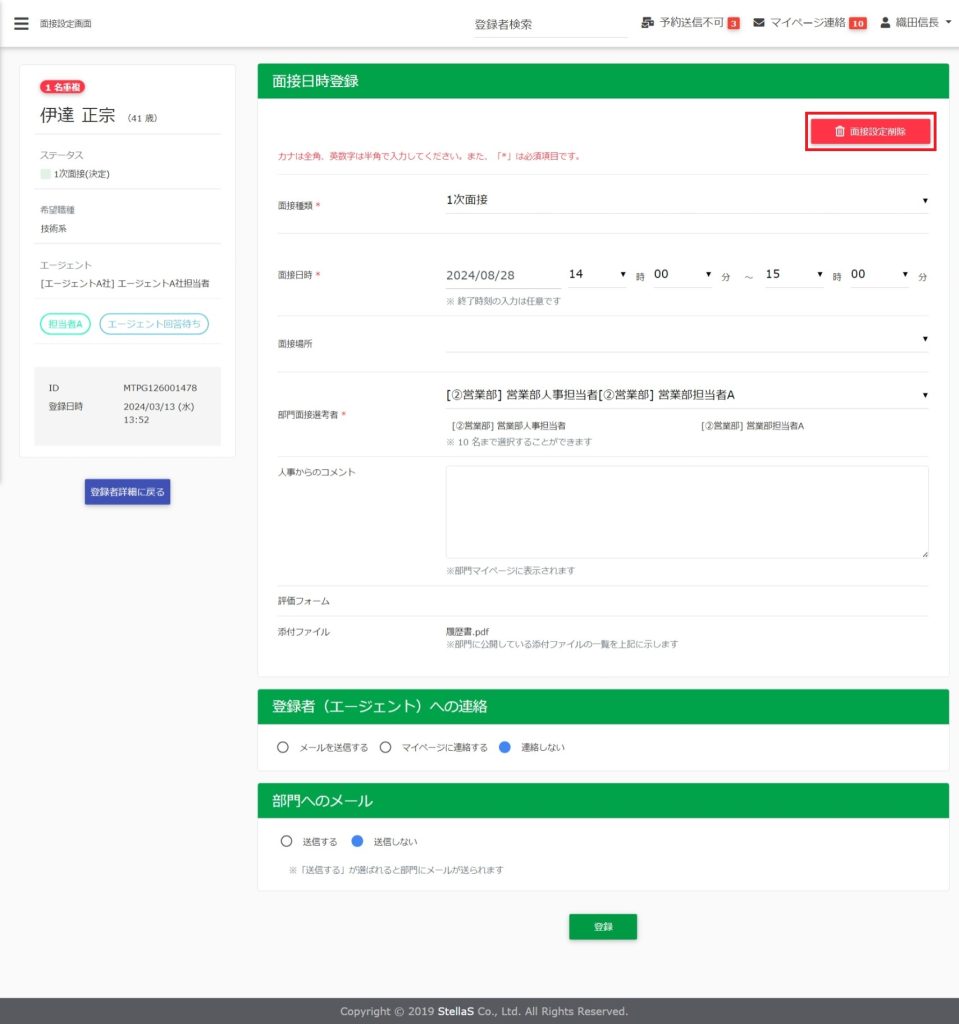Open the start hour dropdown showing 14
959x1024 pixels.
596,274
